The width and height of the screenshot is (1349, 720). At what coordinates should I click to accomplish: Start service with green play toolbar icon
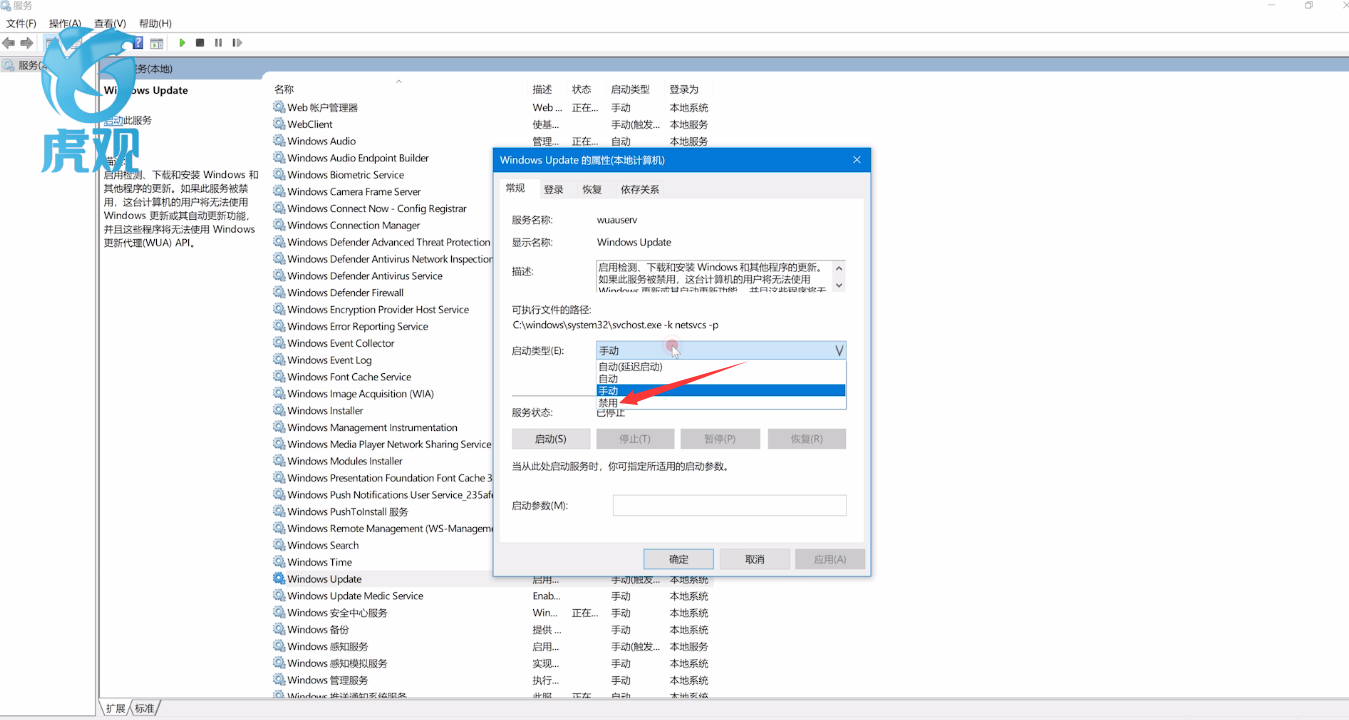[x=182, y=43]
